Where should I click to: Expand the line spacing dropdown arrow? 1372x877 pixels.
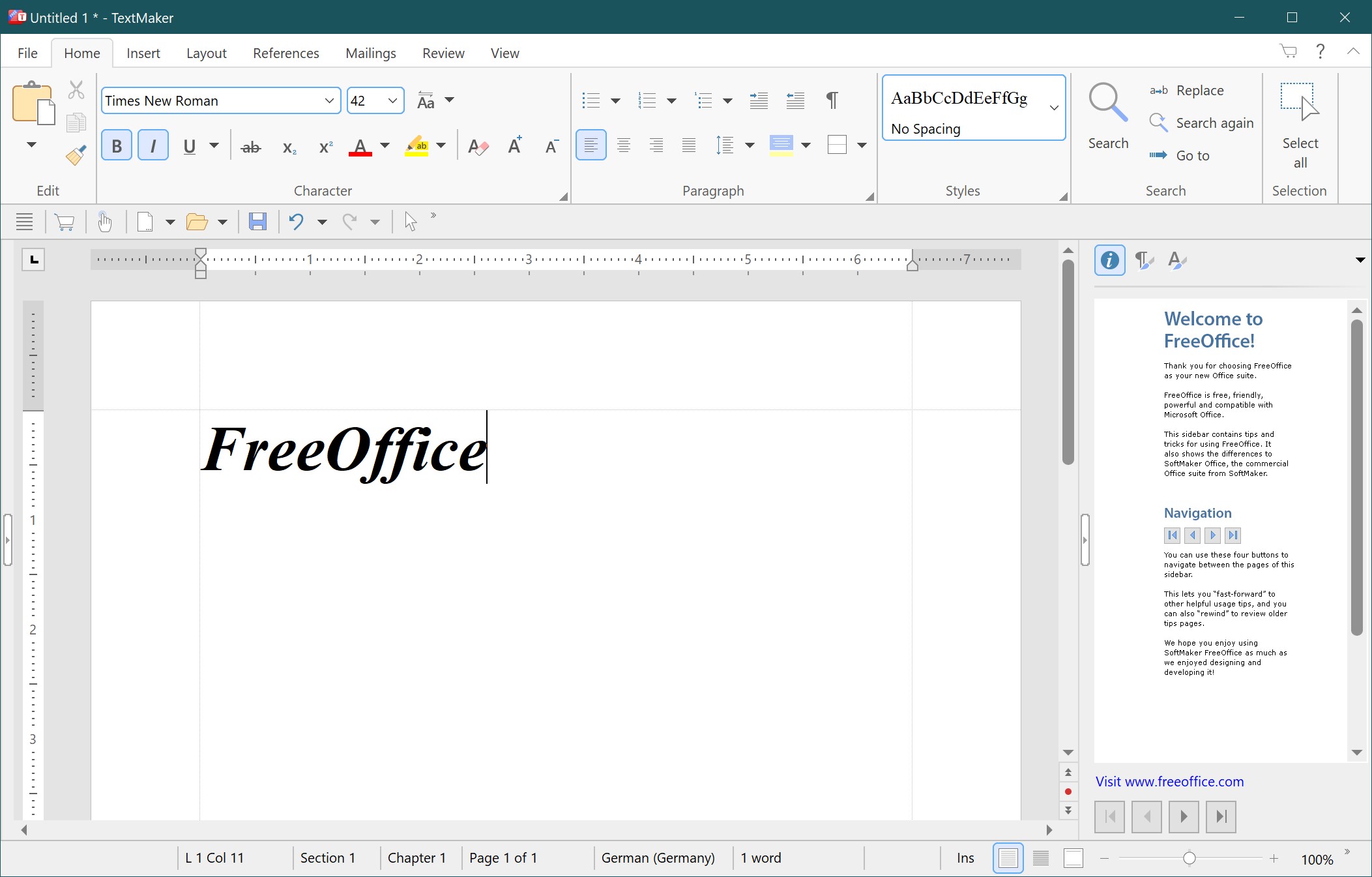tap(750, 145)
